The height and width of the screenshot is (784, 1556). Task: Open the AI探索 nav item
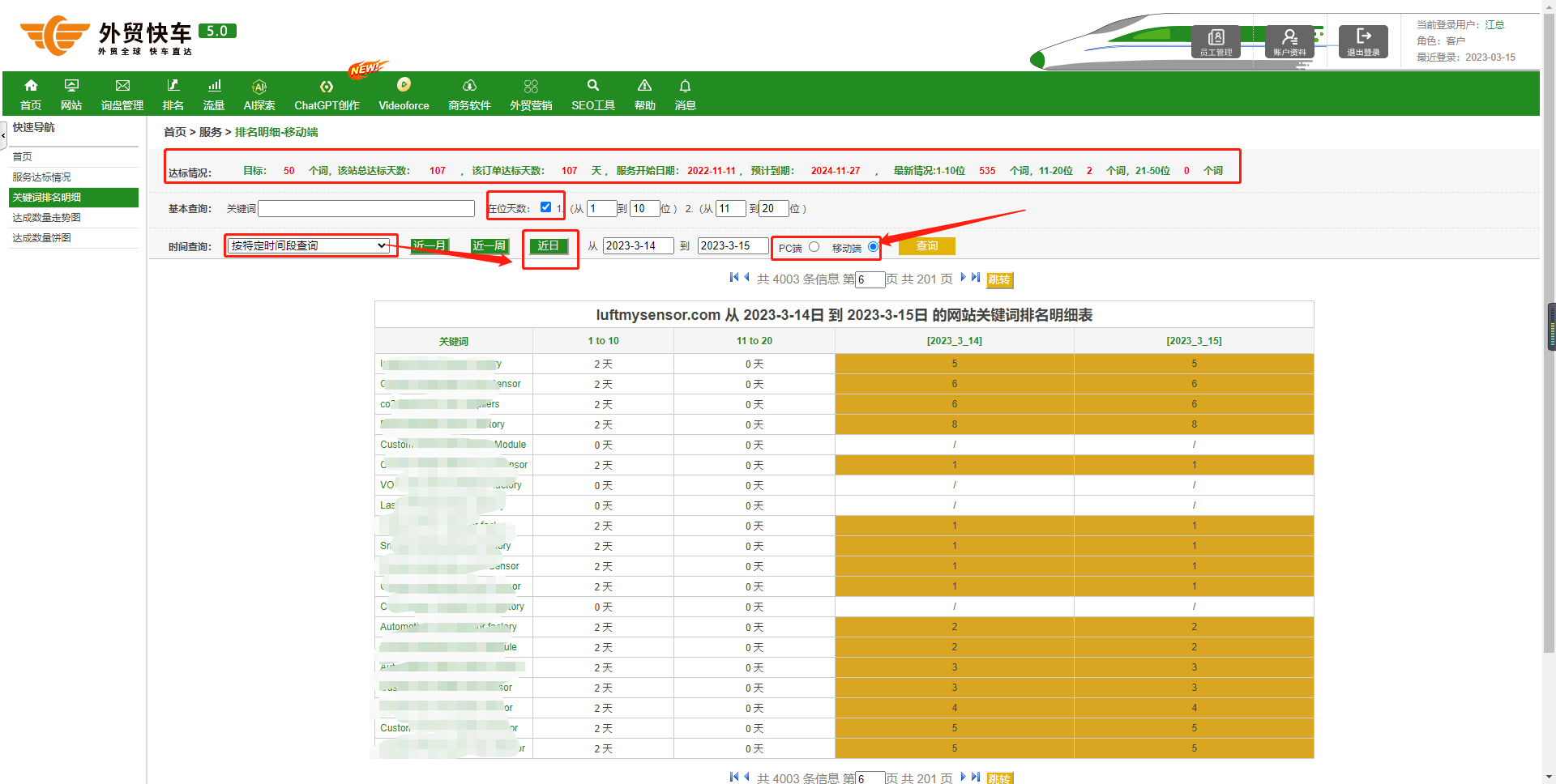tap(259, 95)
